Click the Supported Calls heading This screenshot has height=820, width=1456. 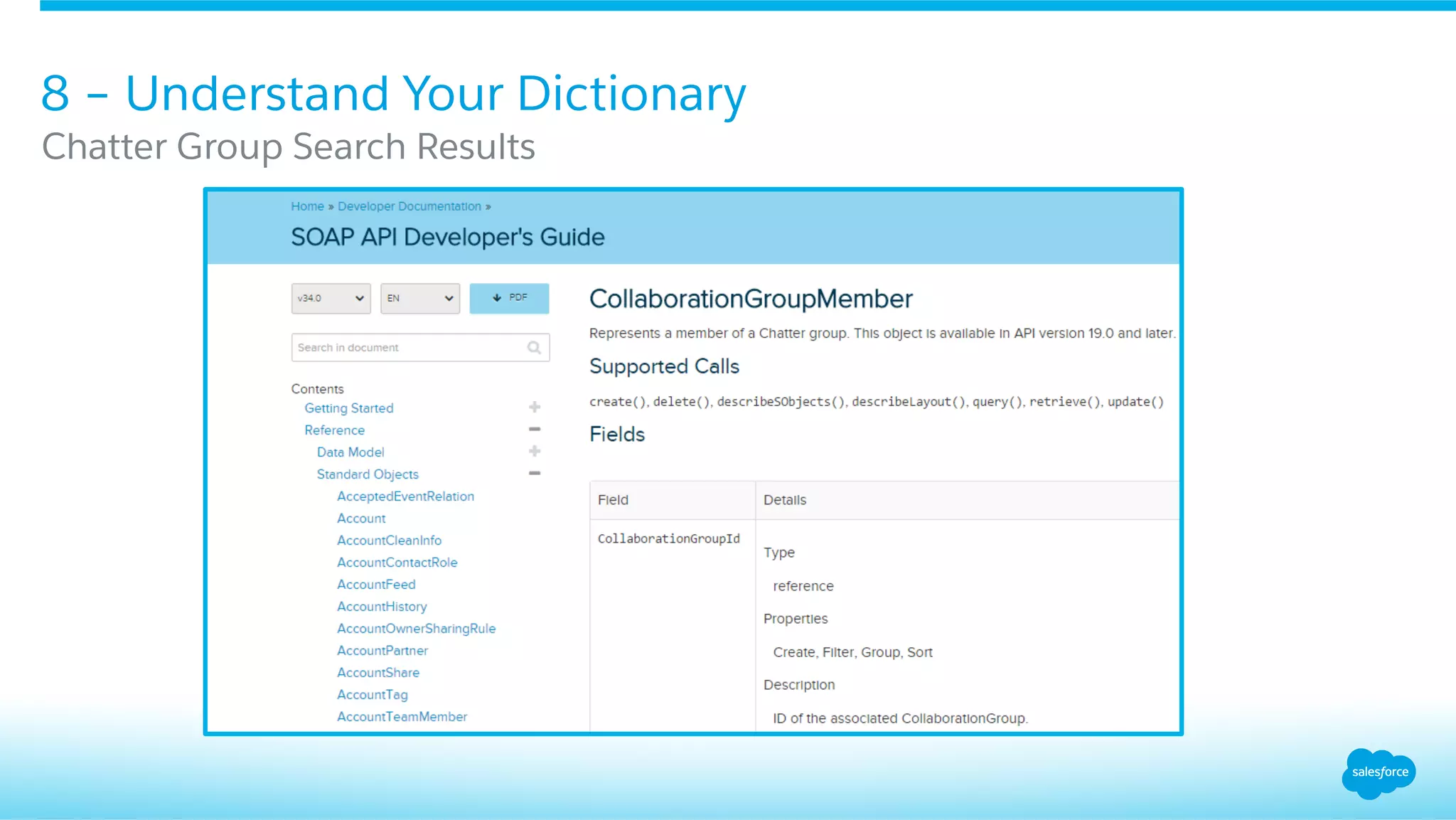[664, 366]
